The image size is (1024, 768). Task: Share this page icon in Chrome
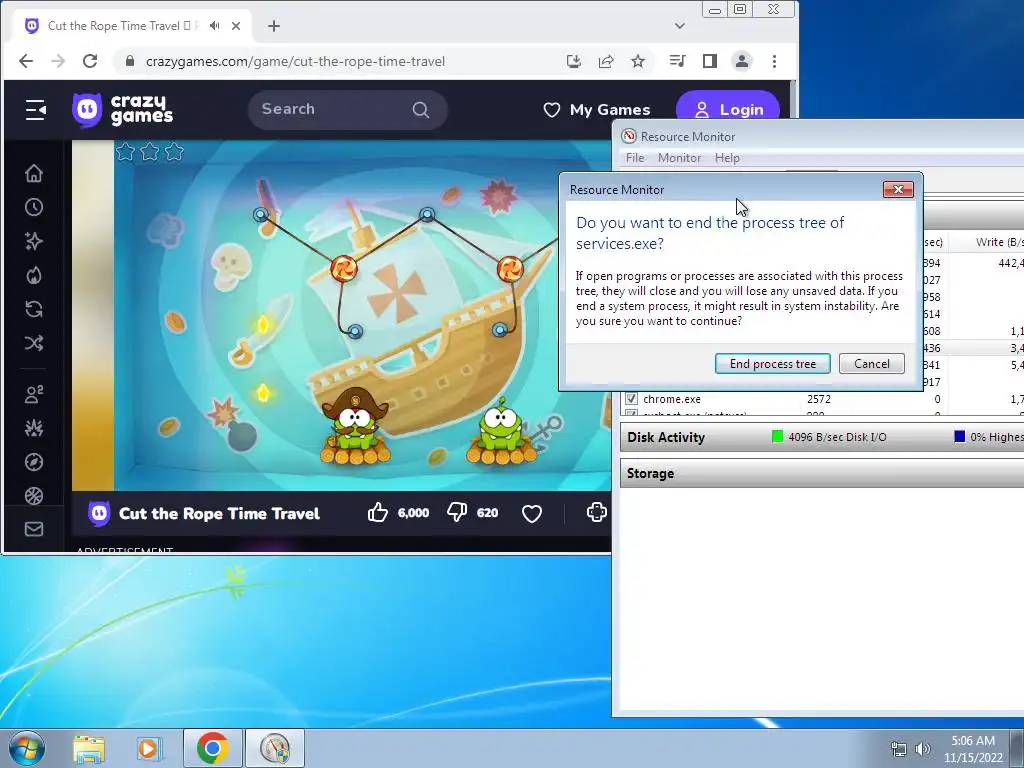605,61
